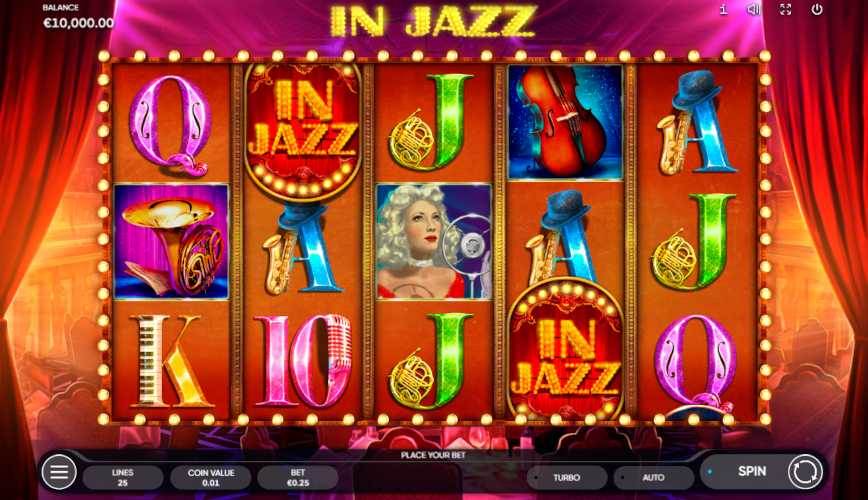Hit the SPIN button
Viewport: 868px width, 500px height.
[x=752, y=471]
